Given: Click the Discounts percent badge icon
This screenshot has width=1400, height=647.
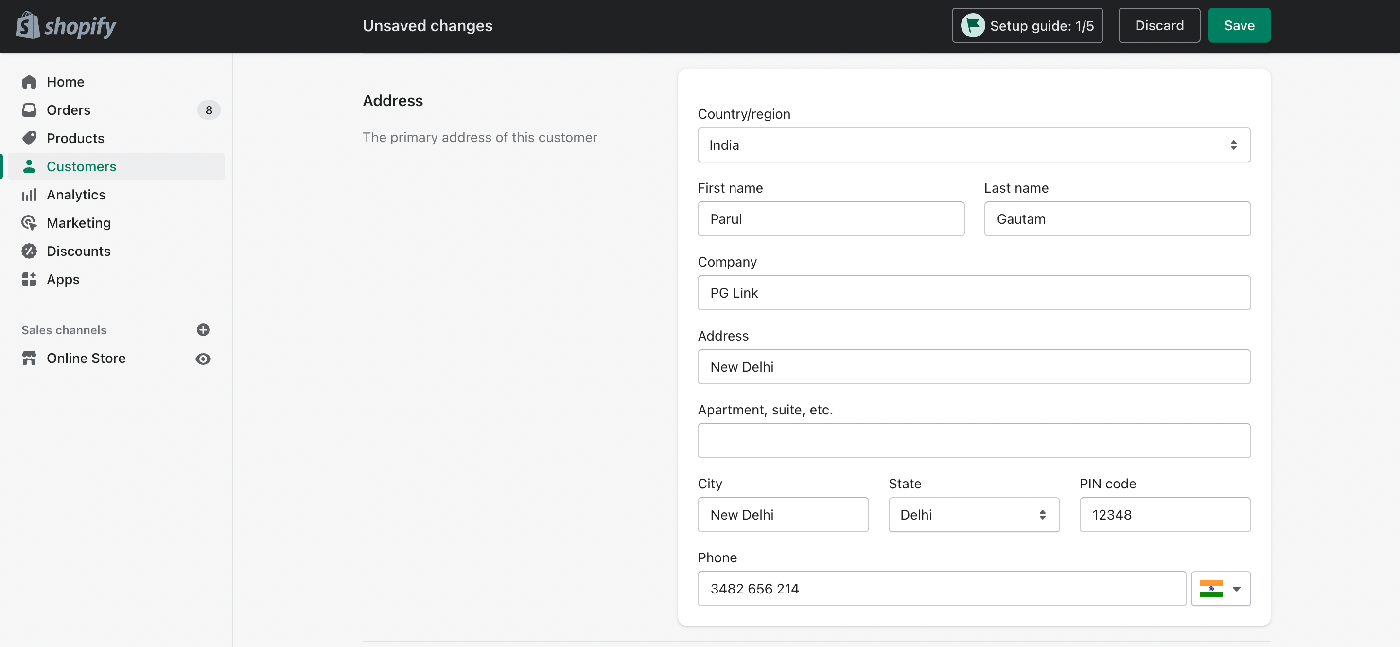Looking at the screenshot, I should click(x=29, y=251).
